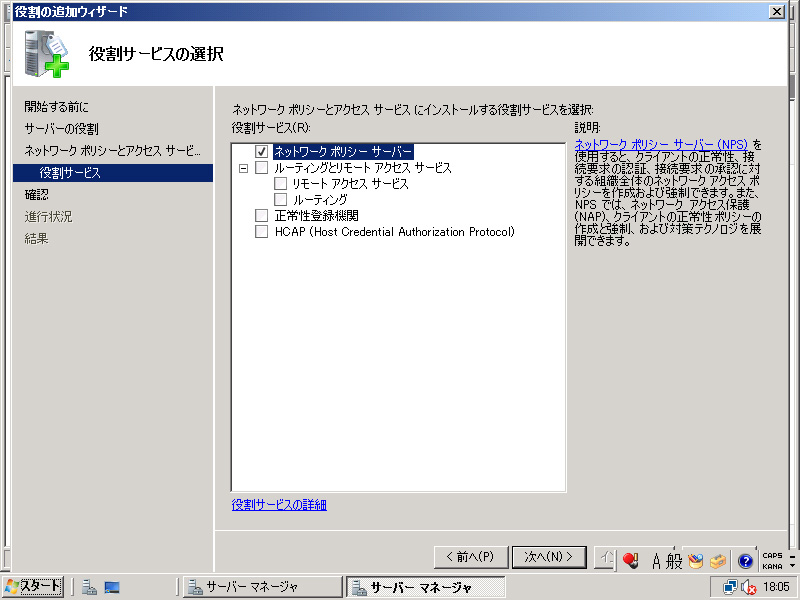Open IME pad pencil cup icon
Image resolution: width=800 pixels, height=600 pixels.
coord(695,561)
